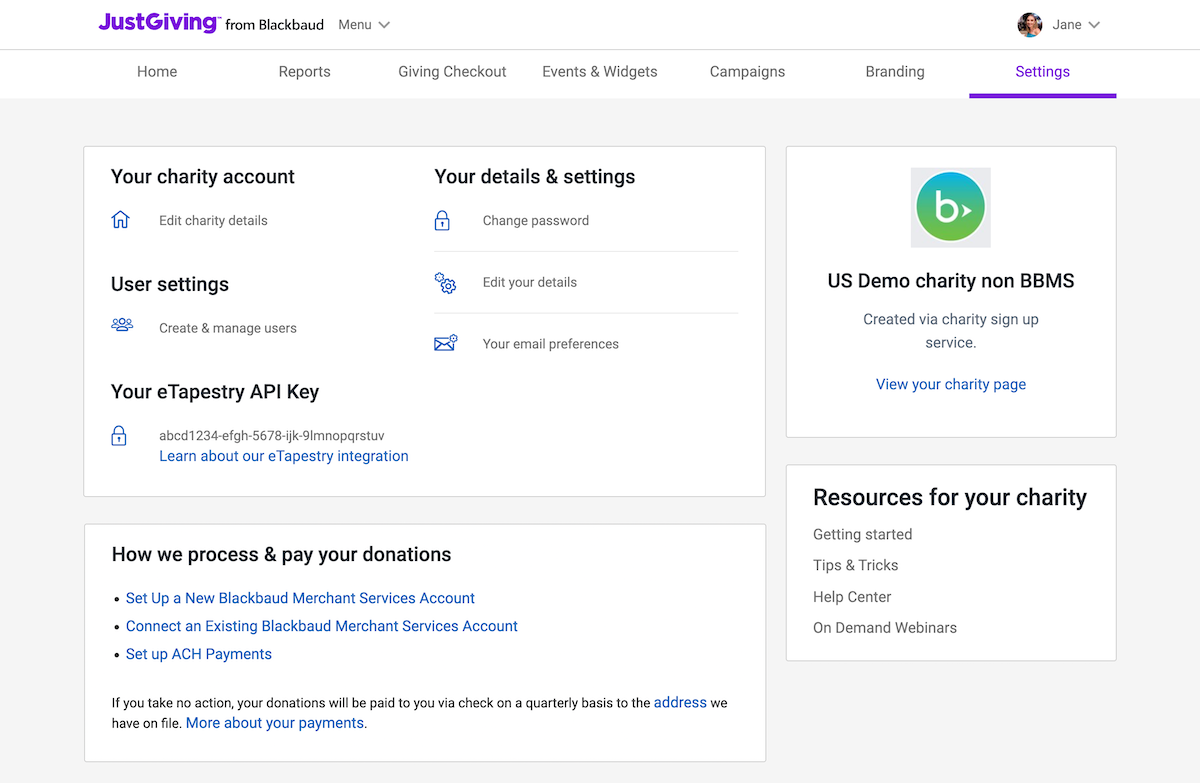Expand the Jane account dropdown arrow
The height and width of the screenshot is (783, 1200).
[x=1094, y=25]
